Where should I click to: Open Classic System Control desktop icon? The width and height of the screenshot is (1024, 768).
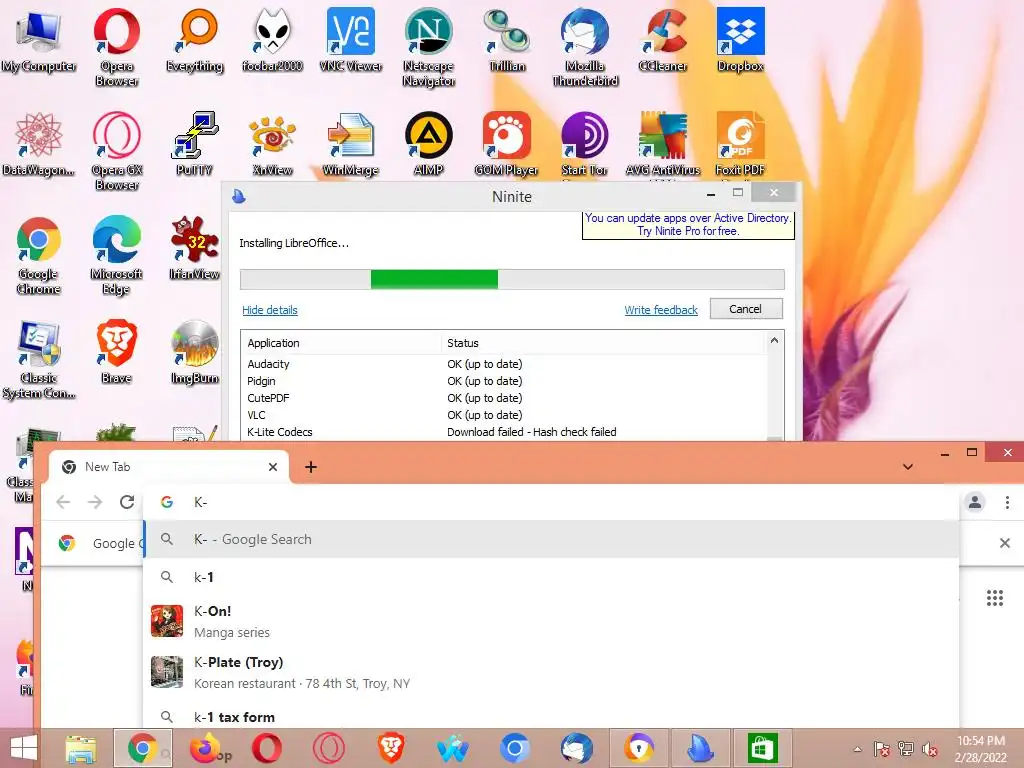39,359
